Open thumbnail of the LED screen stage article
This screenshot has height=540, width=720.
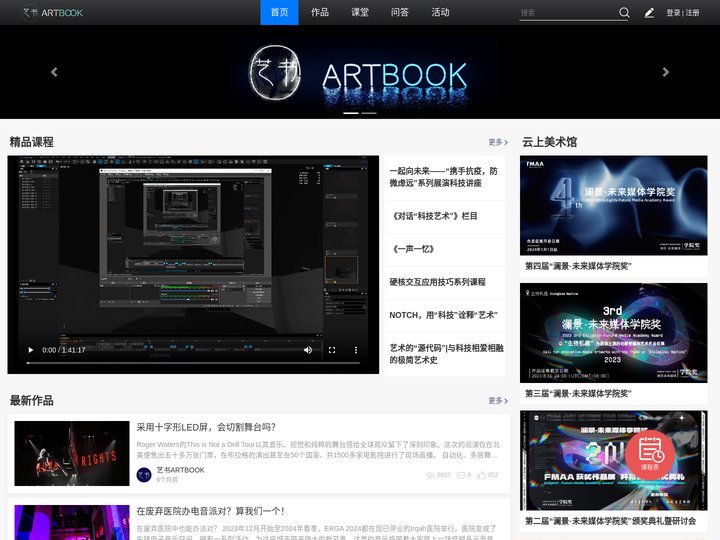coord(72,454)
